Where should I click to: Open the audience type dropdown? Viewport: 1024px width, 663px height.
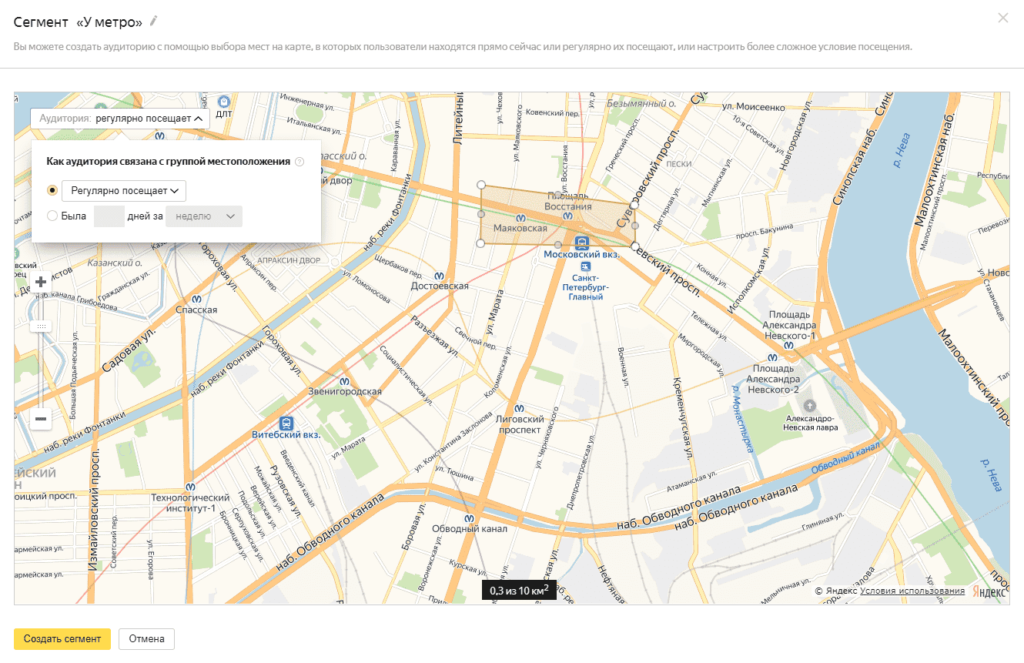click(x=120, y=118)
